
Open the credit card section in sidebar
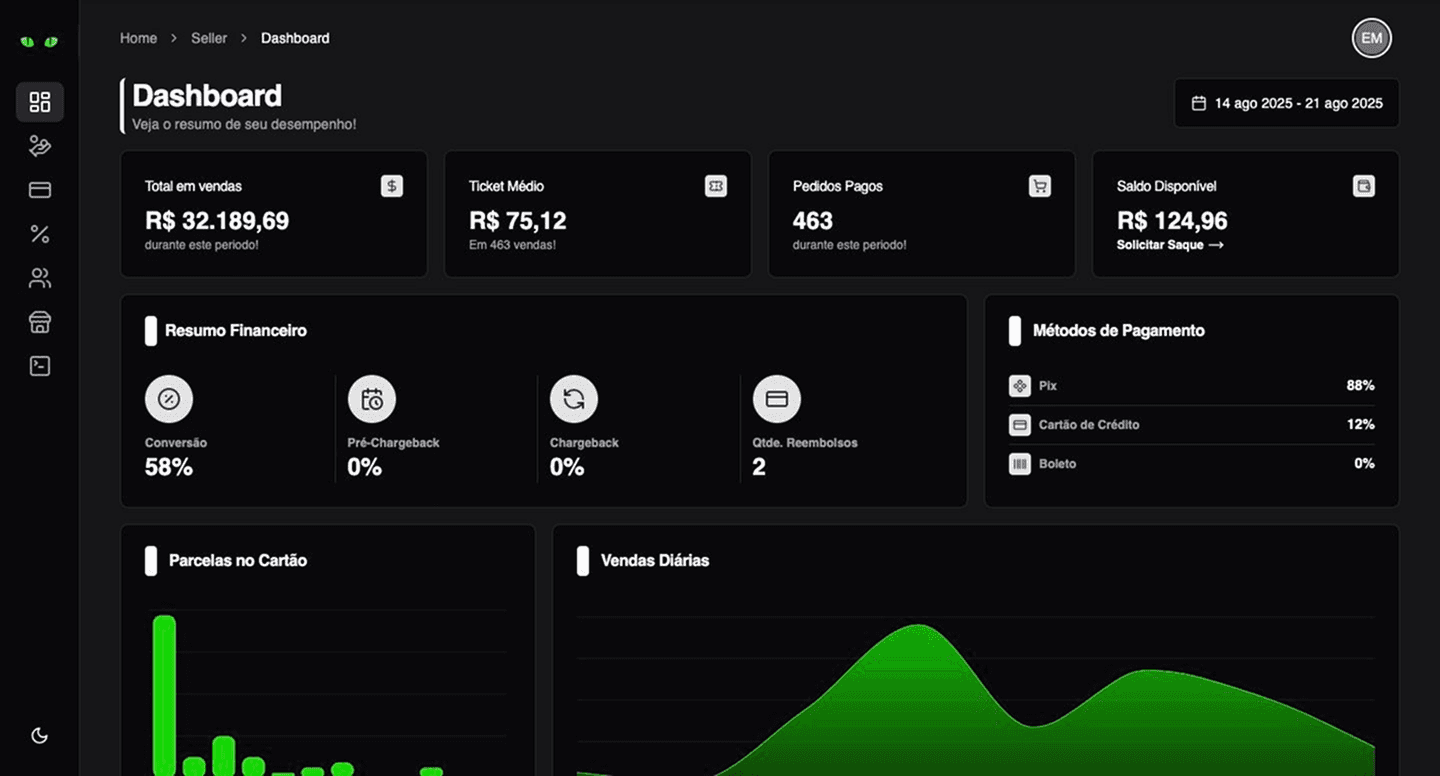(x=39, y=189)
